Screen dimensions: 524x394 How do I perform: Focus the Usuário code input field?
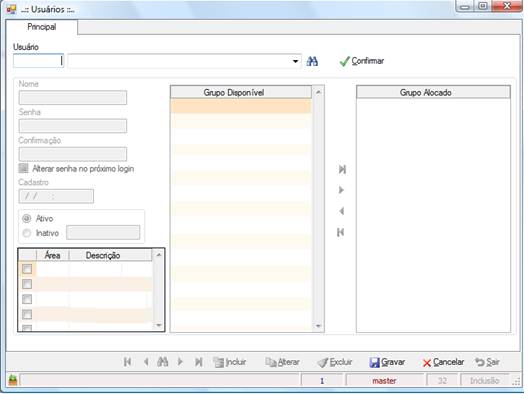[x=38, y=61]
